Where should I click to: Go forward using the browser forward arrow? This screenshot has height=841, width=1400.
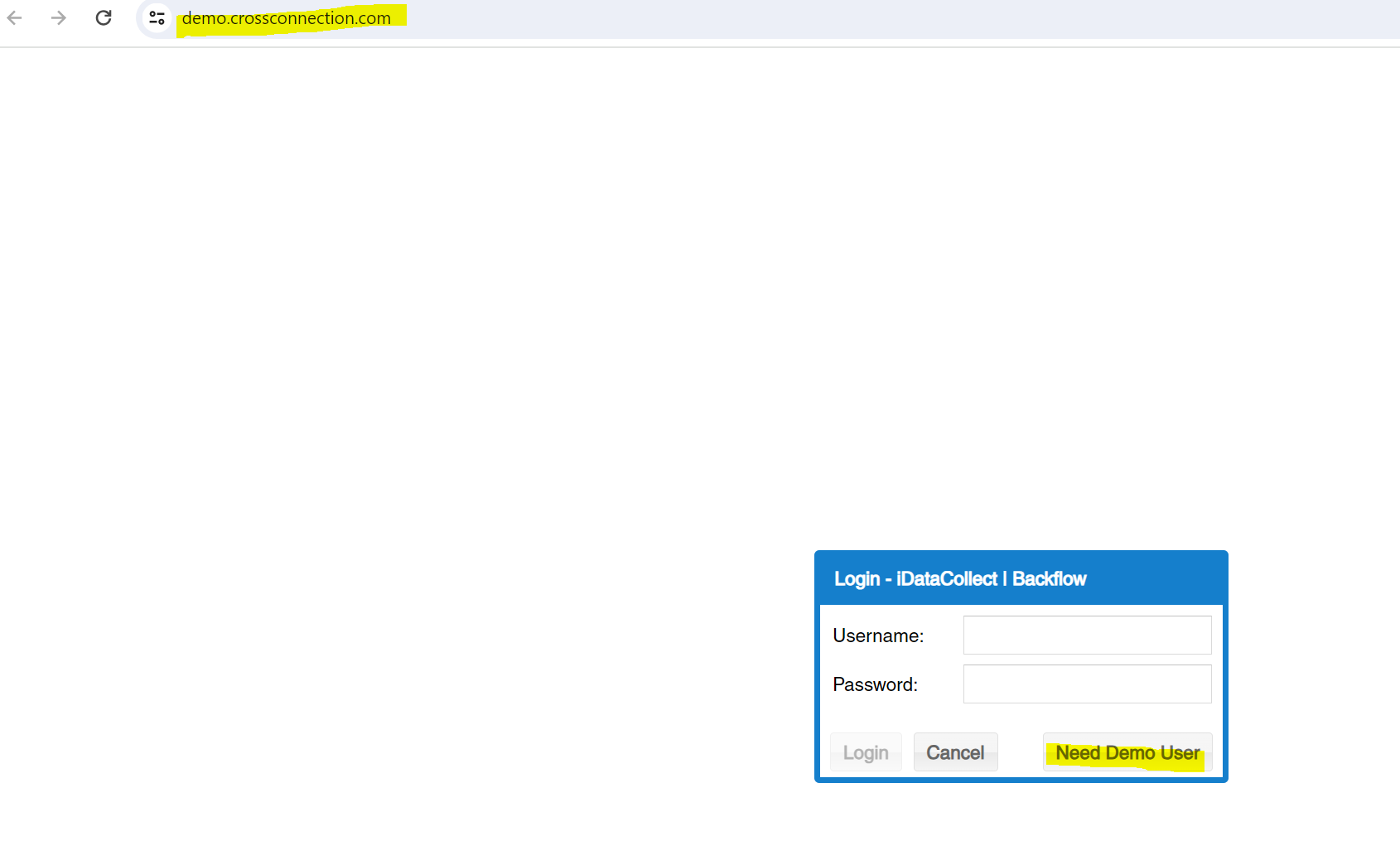tap(58, 17)
